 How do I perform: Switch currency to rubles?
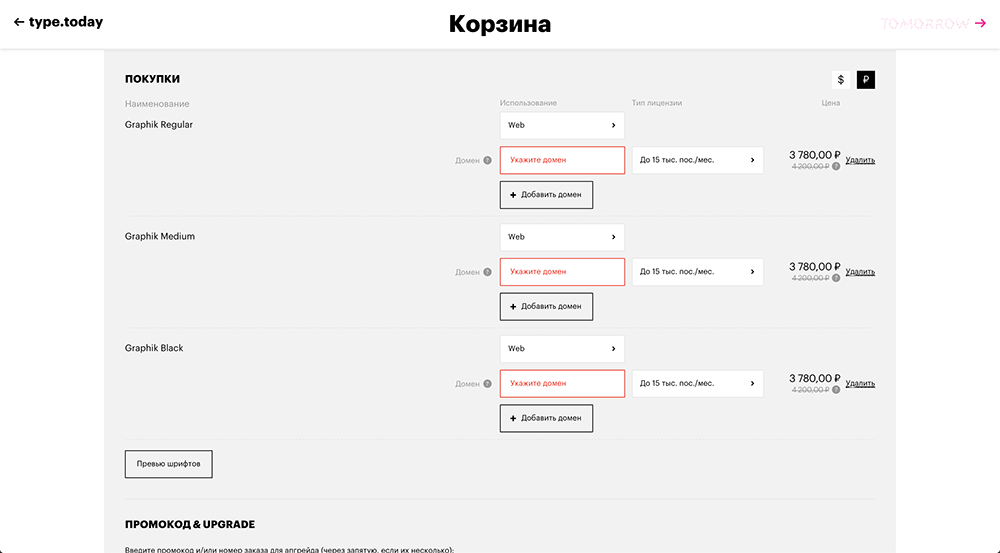(x=866, y=80)
